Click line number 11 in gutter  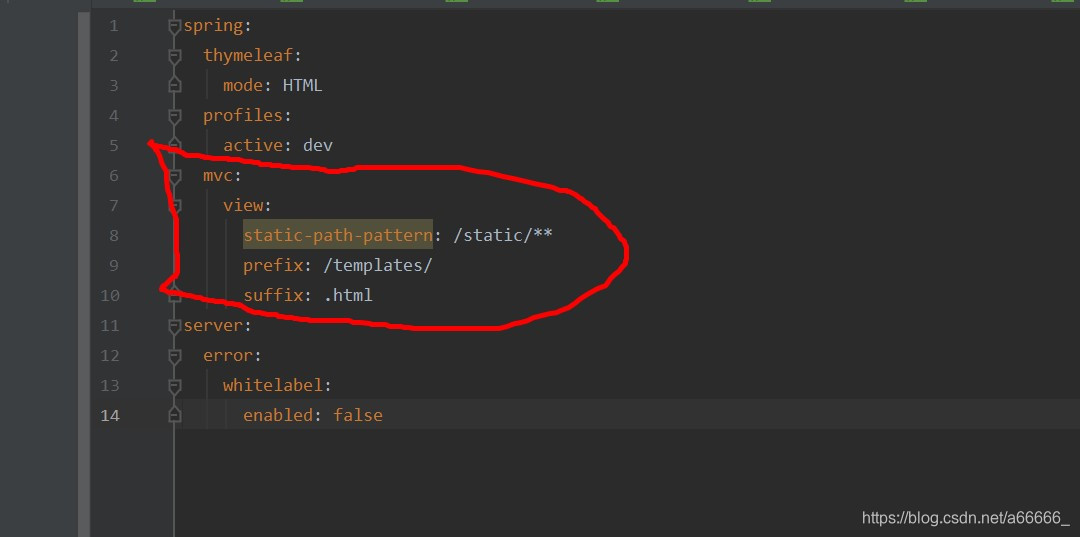110,325
